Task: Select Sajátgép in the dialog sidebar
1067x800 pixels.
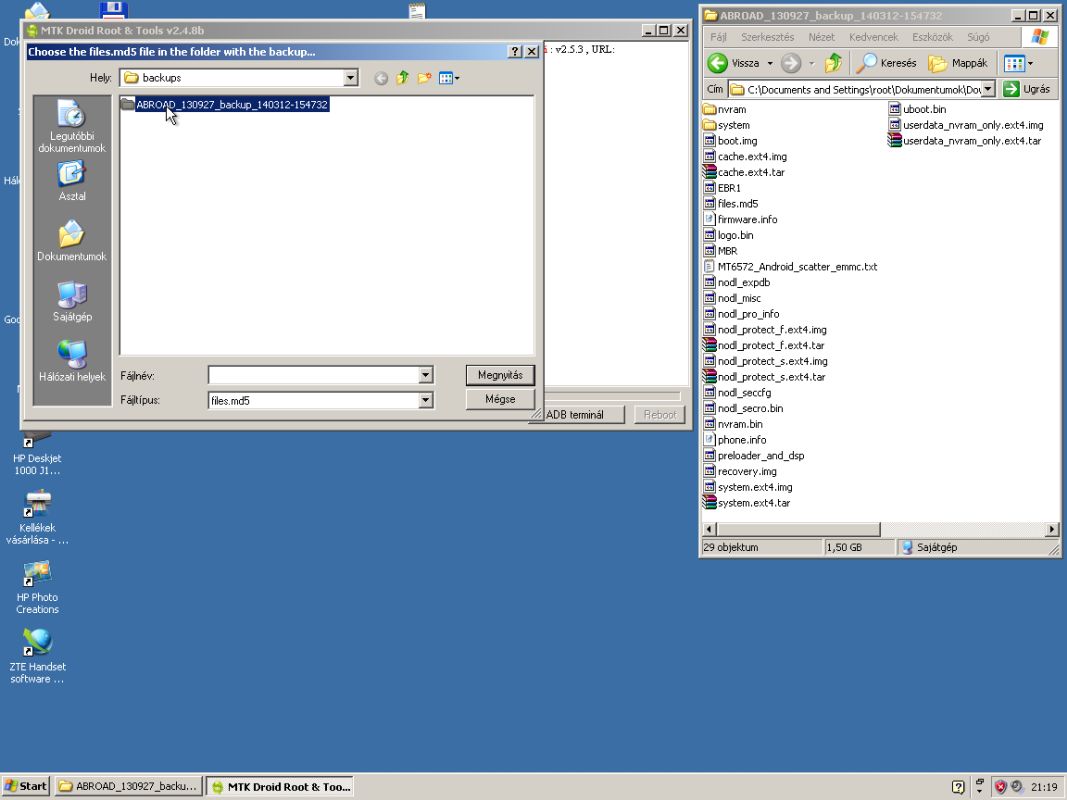Action: tap(71, 301)
